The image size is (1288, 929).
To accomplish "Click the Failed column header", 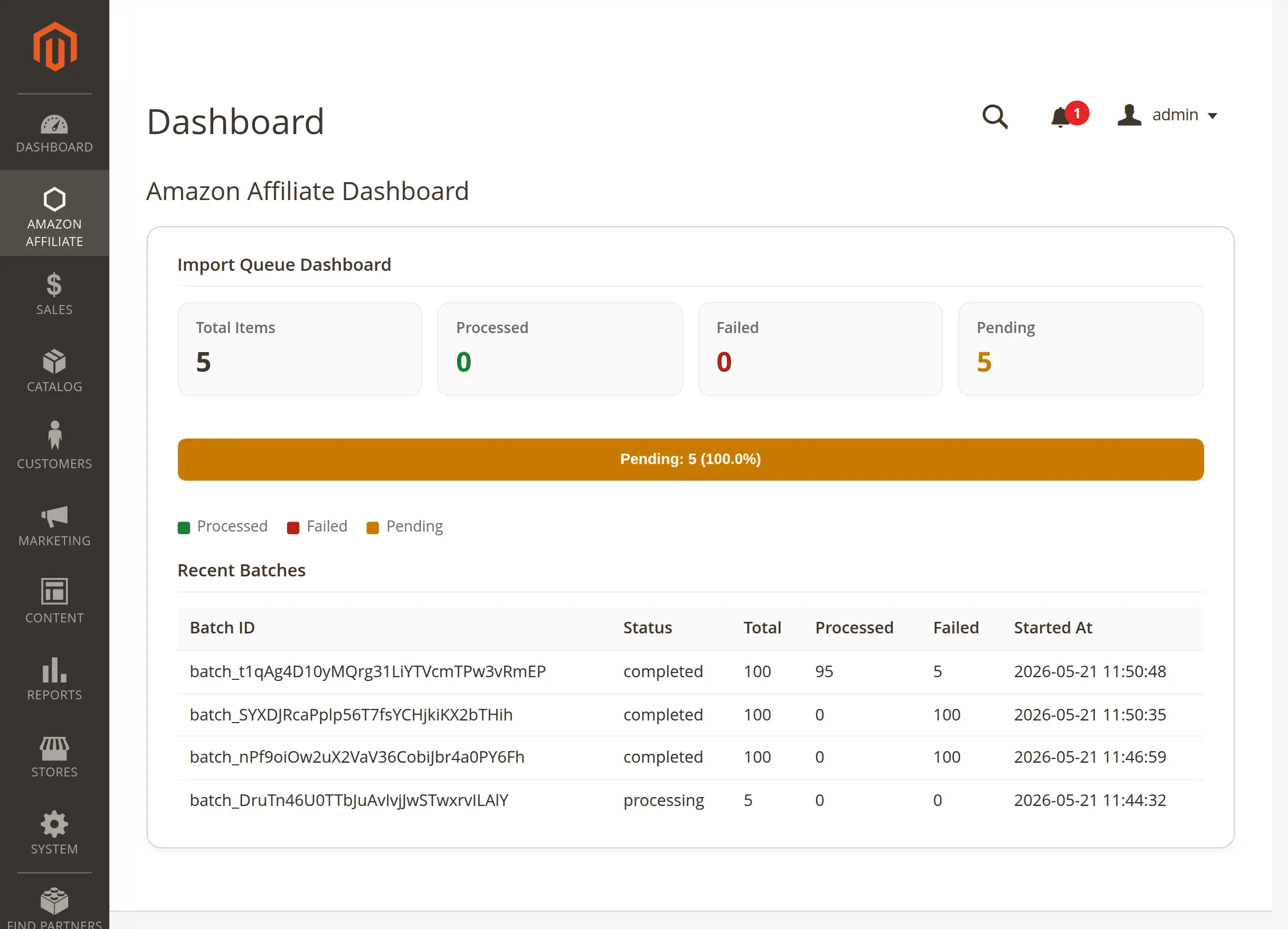I will 956,628.
